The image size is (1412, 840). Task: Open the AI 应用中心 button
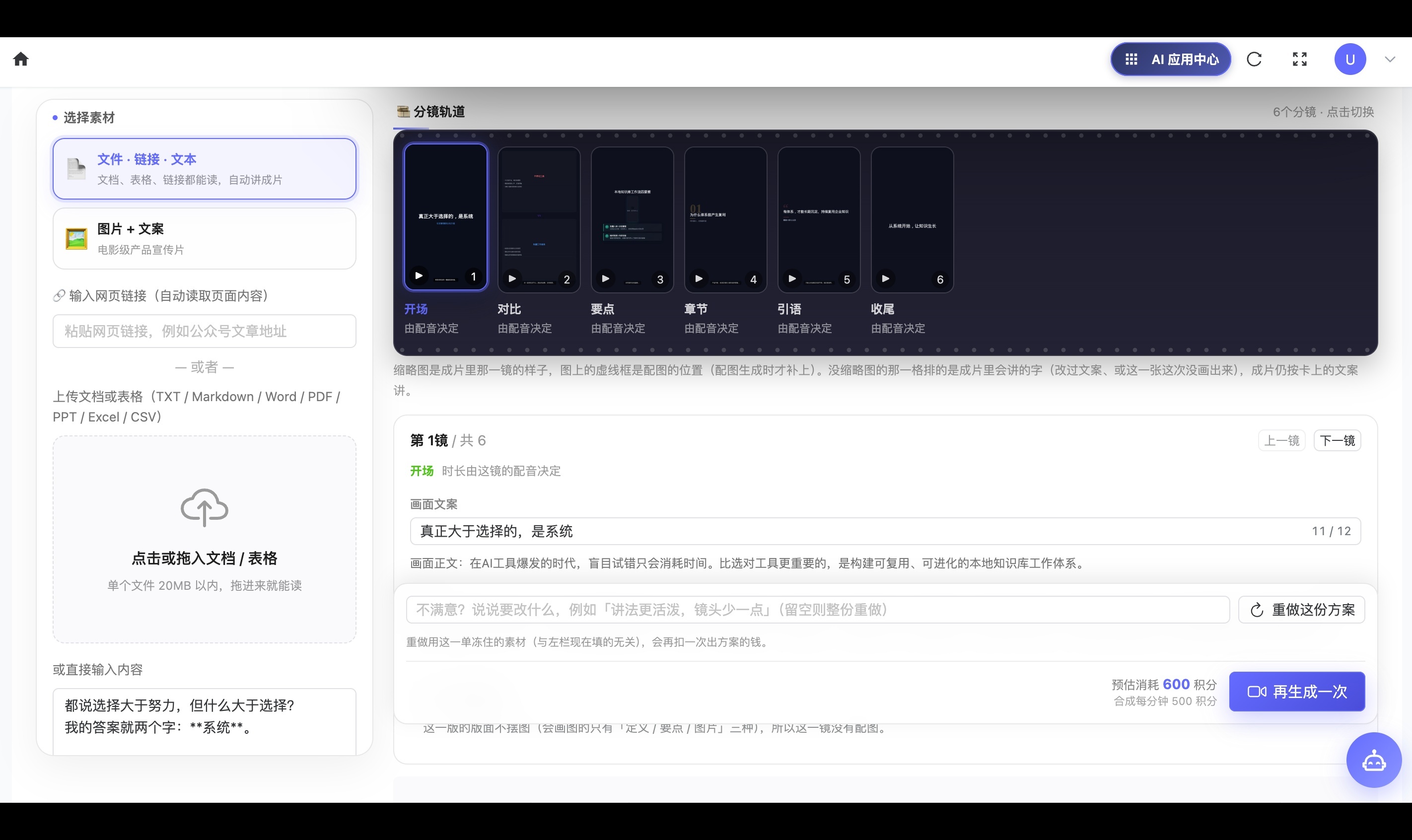[1170, 60]
